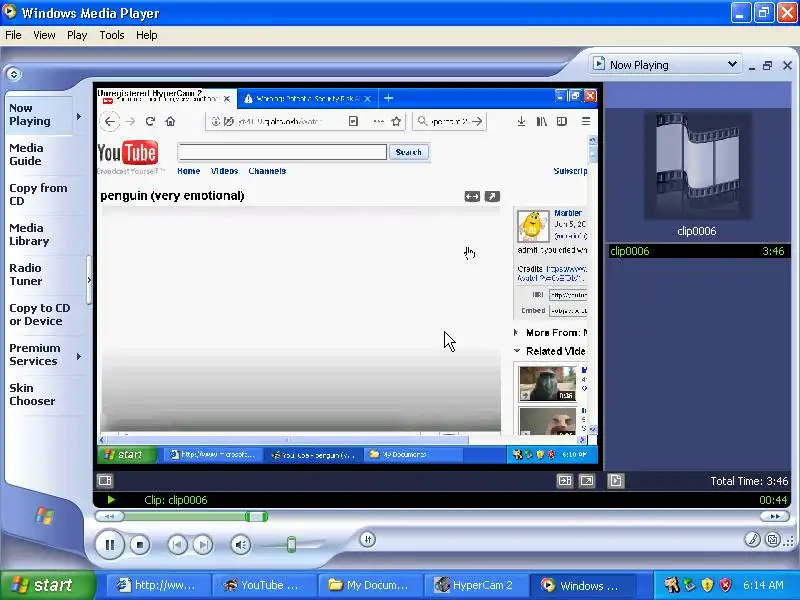Toggle shuffle mode button
Image resolution: width=800 pixels, height=600 pixels.
tap(368, 539)
